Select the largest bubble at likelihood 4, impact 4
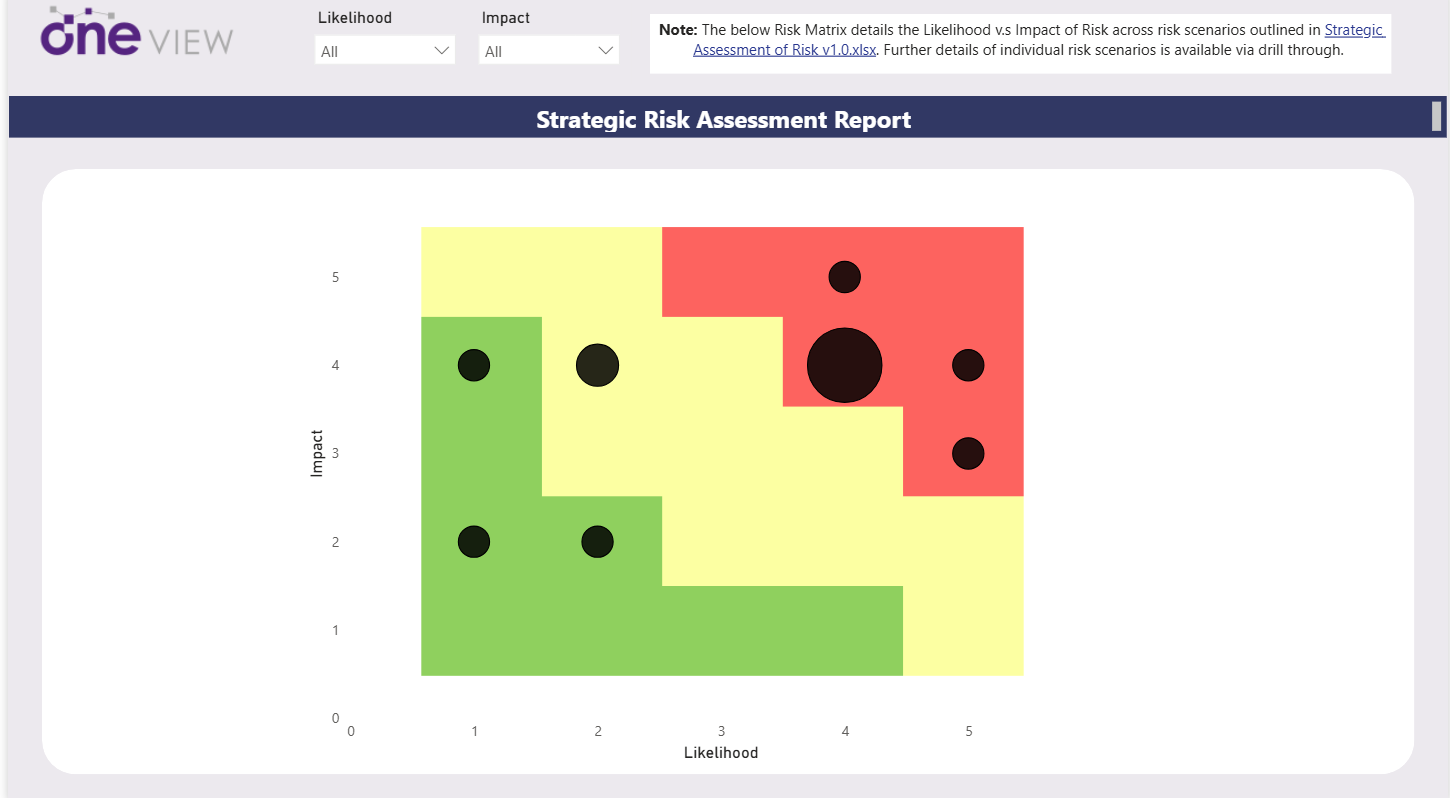Screen dimensions: 1450x798 point(845,366)
